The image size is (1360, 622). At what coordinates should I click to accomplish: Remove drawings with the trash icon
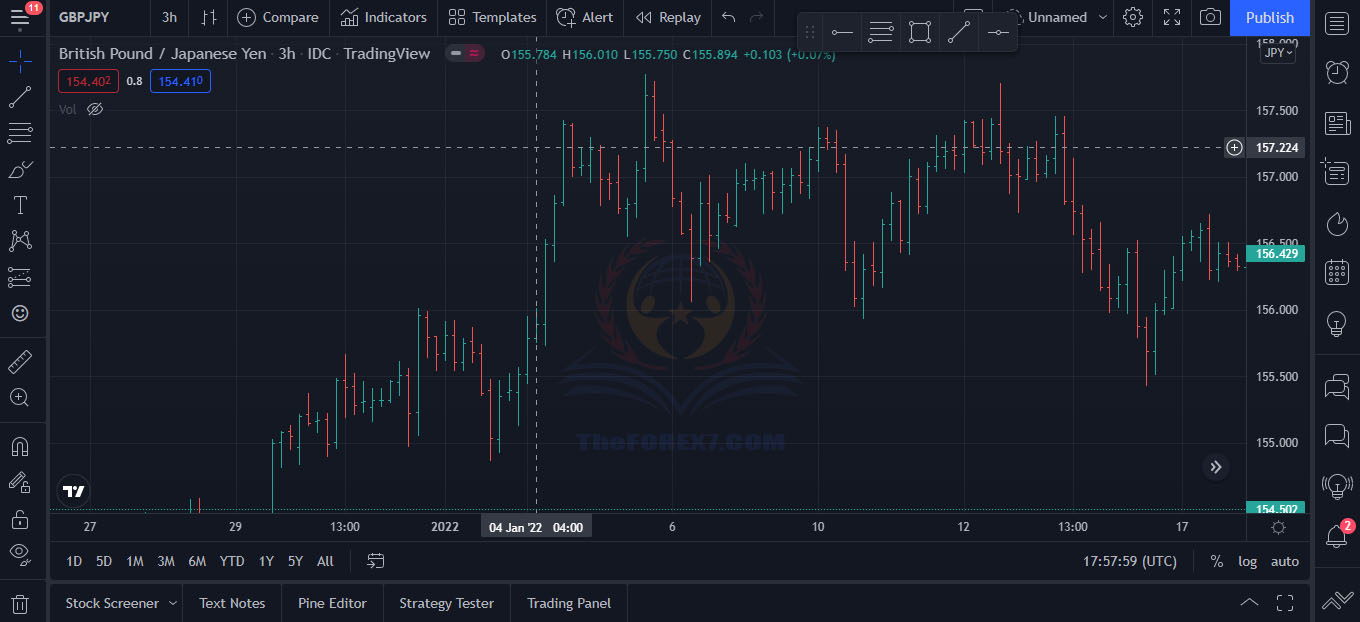pyautogui.click(x=20, y=604)
